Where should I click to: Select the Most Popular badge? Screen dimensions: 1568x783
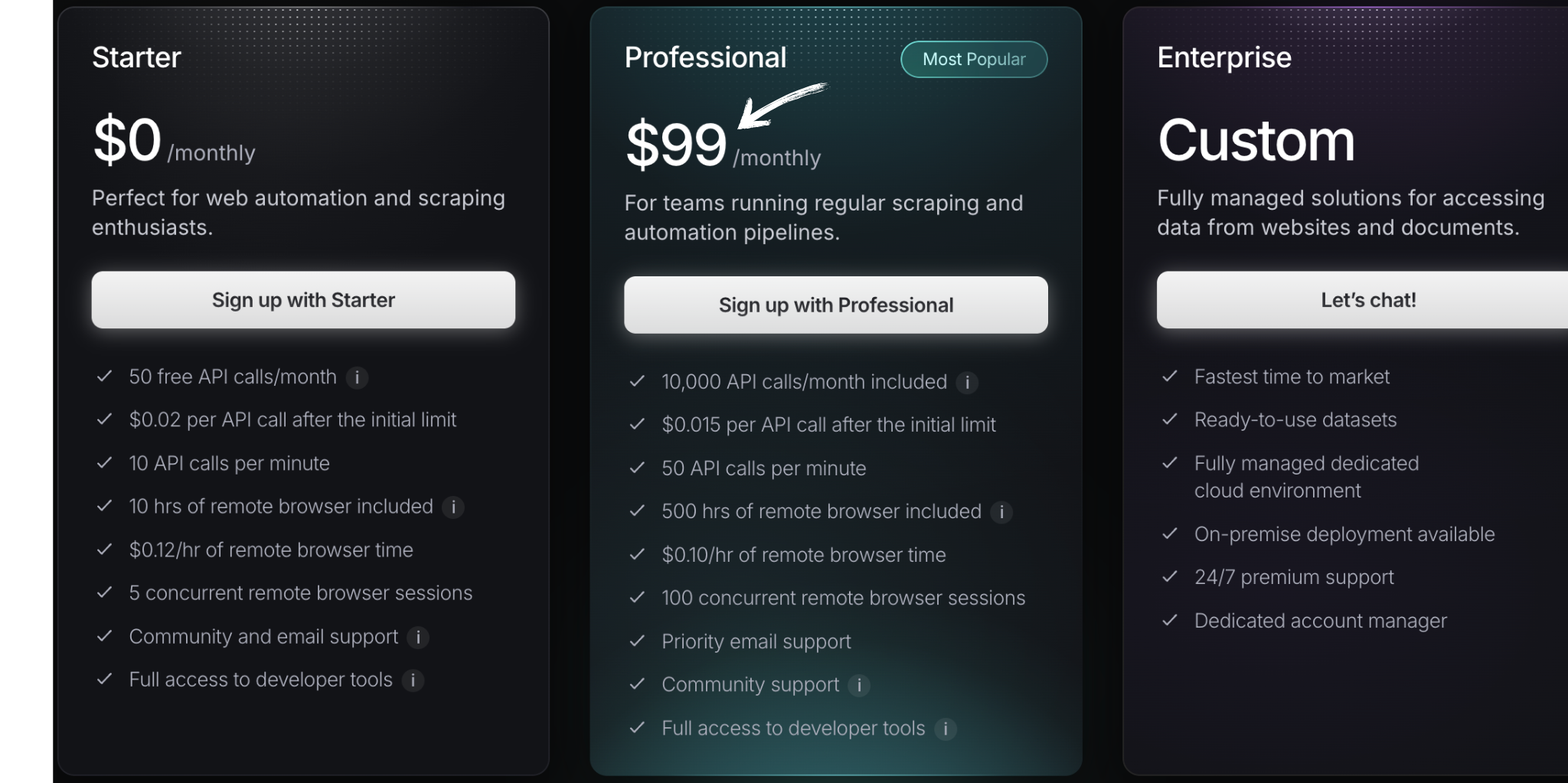click(x=974, y=59)
